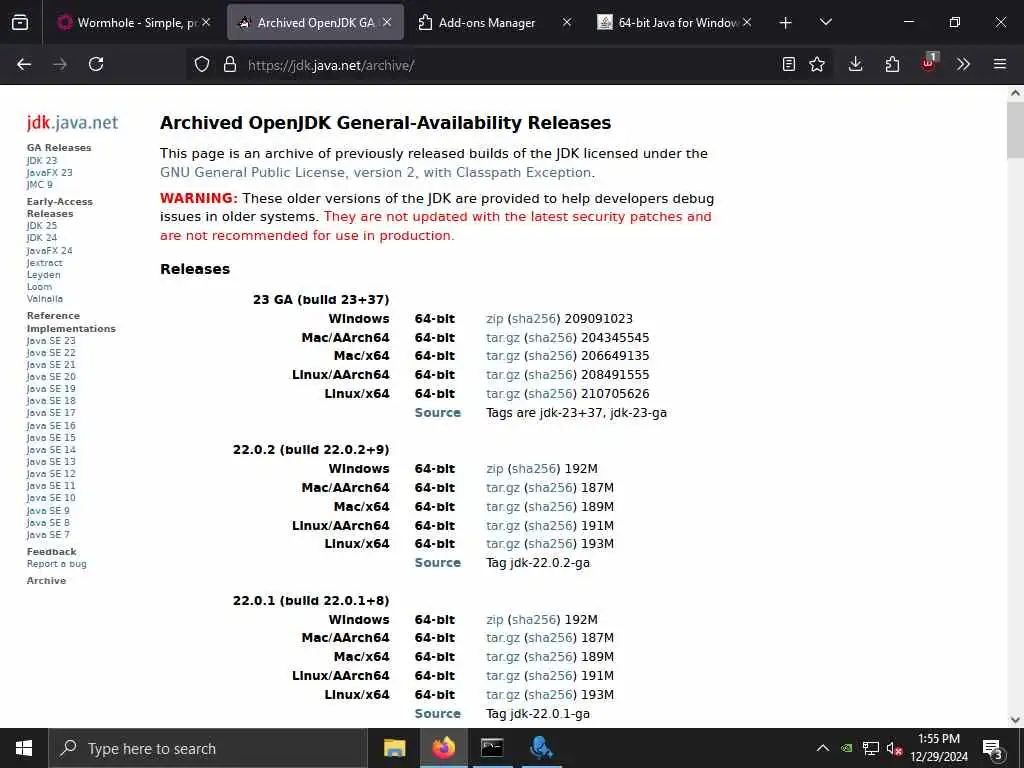
Task: Open the Windows Start menu
Action: [x=24, y=748]
